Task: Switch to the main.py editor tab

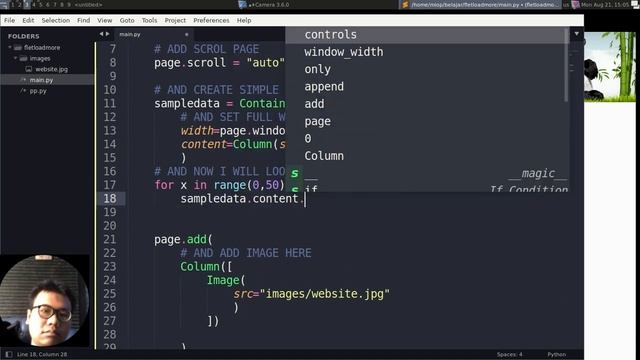Action: (x=153, y=35)
